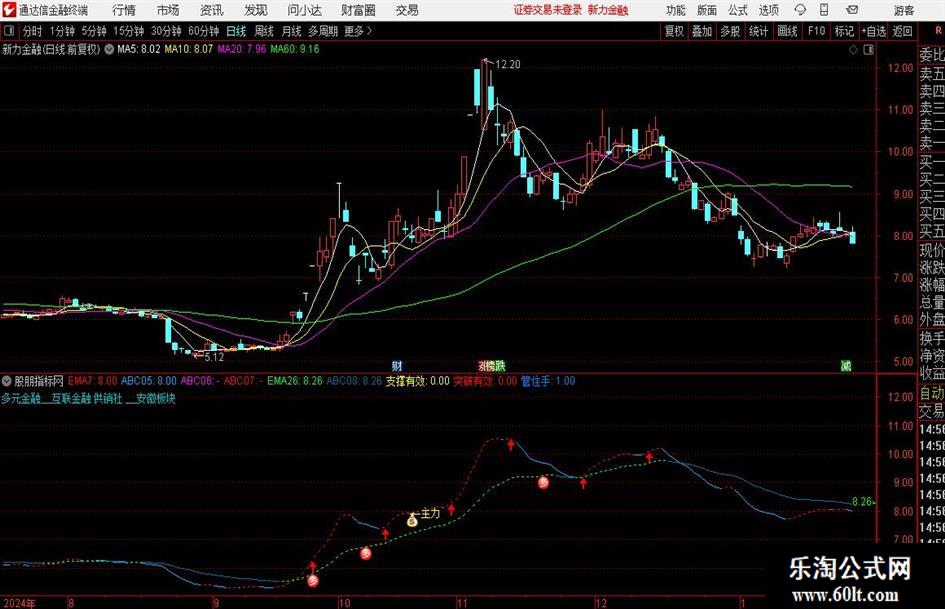Click the 标记 mark button
Image resolution: width=945 pixels, height=609 pixels.
pos(844,31)
